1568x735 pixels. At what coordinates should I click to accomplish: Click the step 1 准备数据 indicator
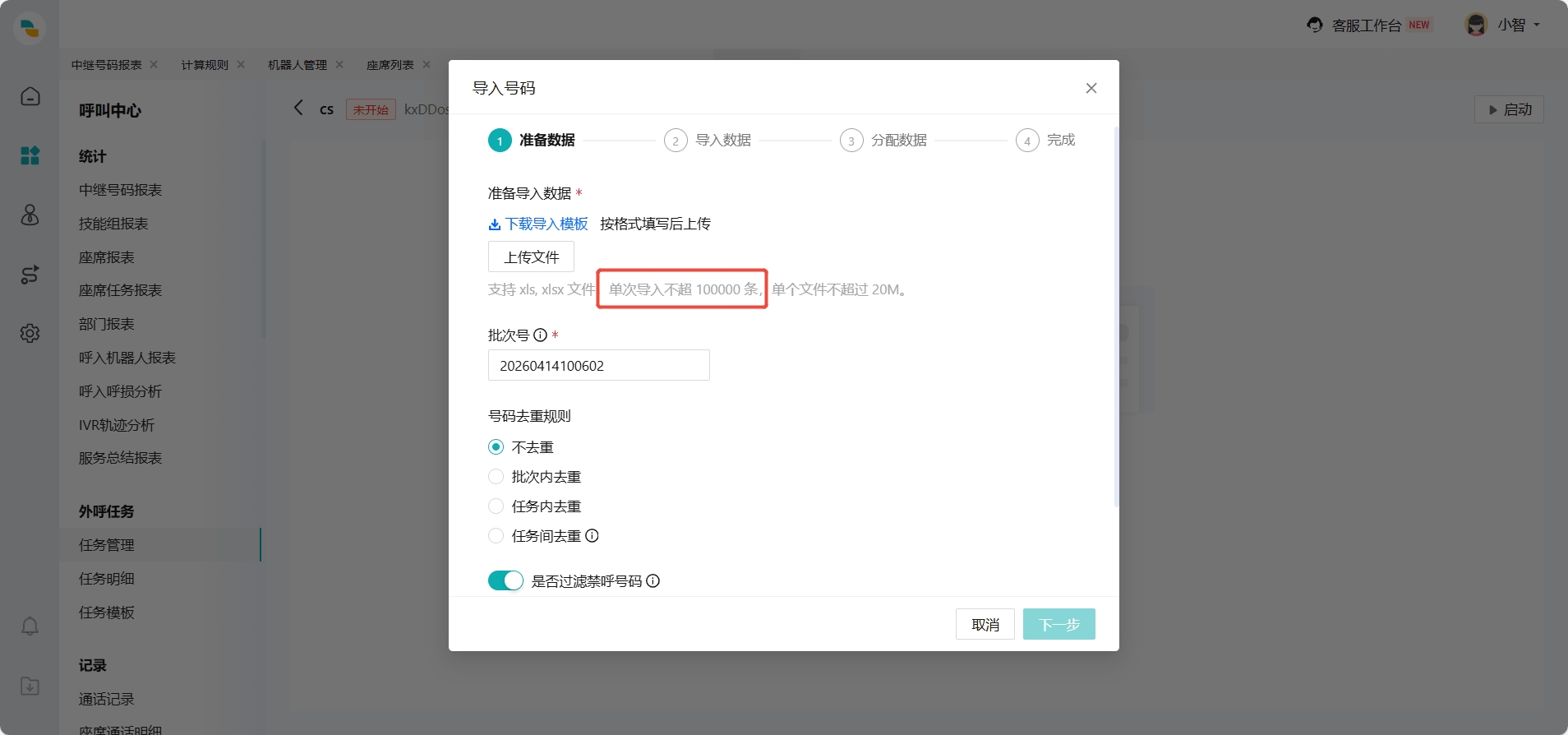(x=532, y=141)
